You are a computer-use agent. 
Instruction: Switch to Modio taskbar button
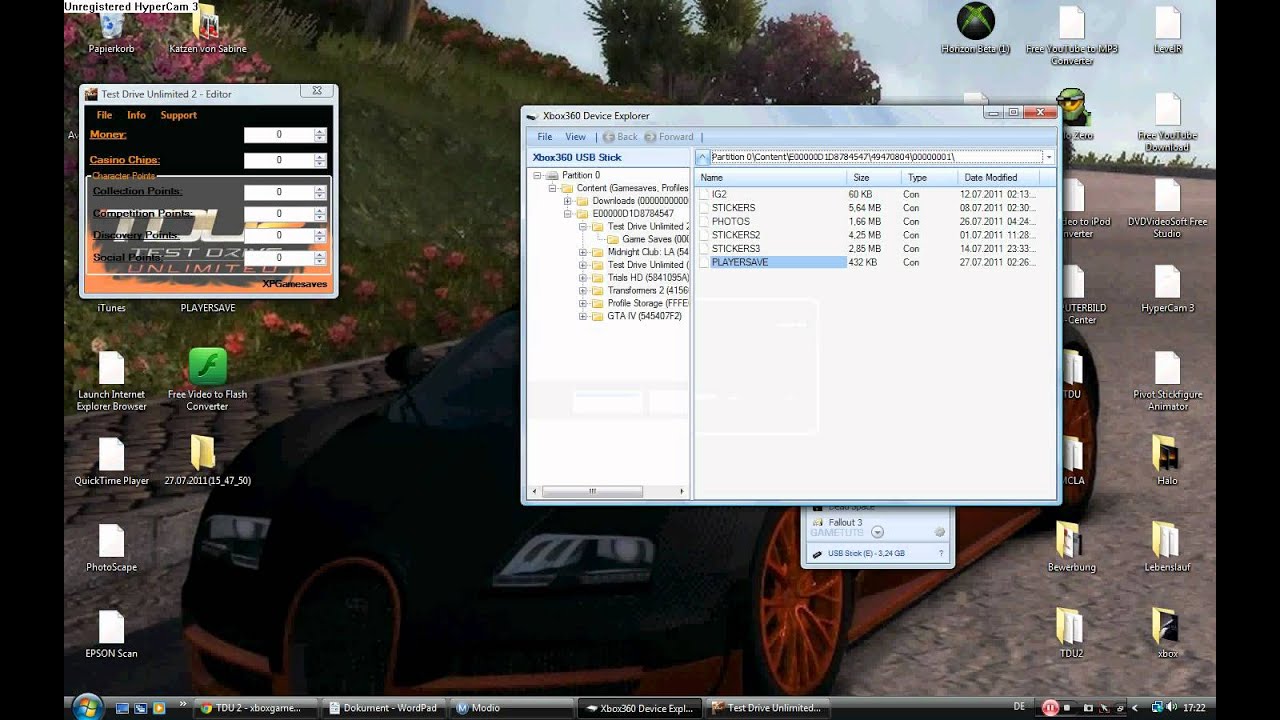click(512, 708)
